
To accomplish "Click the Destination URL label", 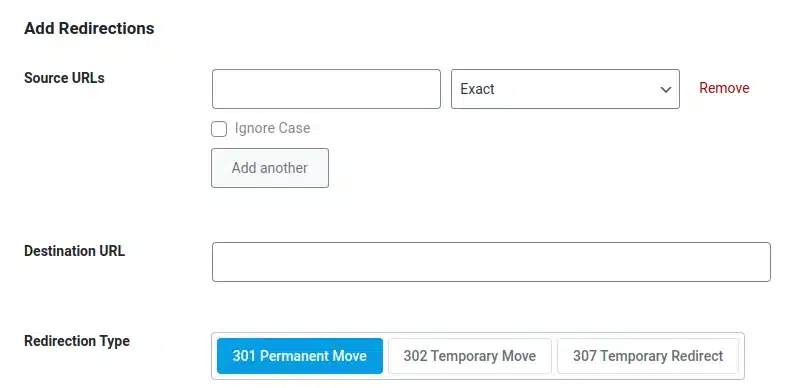I will (74, 251).
